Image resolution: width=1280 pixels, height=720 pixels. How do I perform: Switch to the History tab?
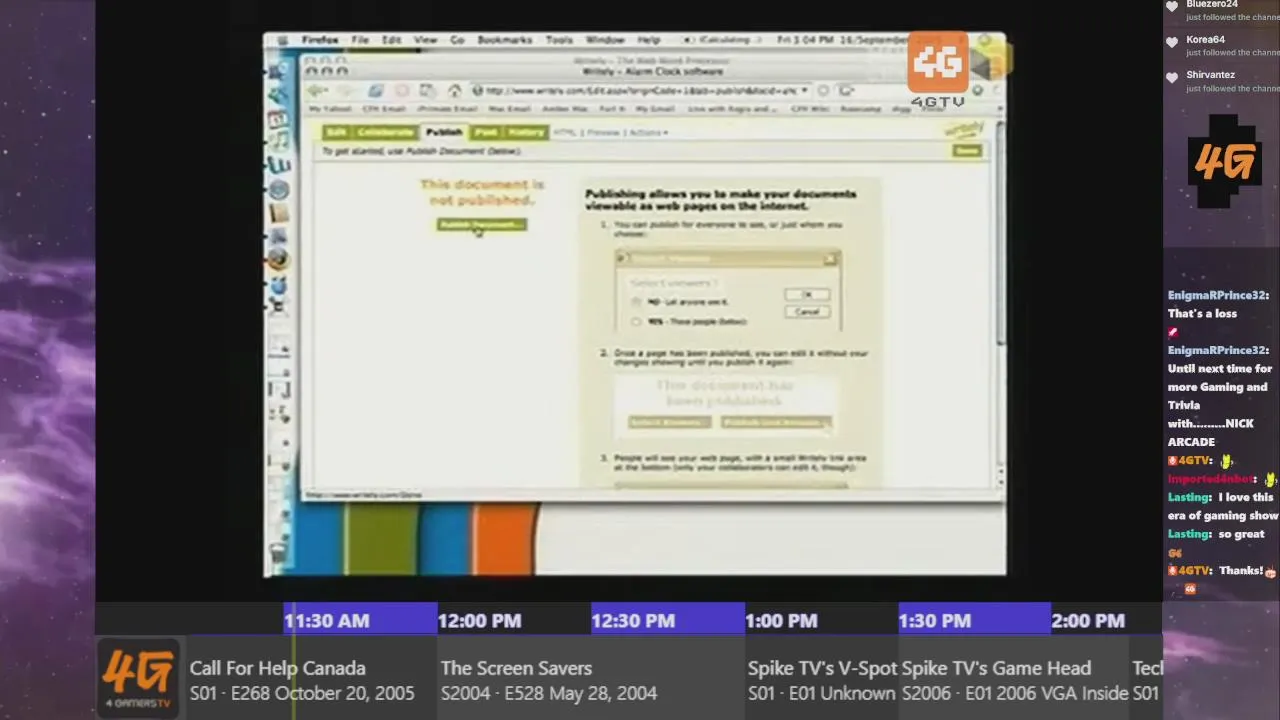click(x=526, y=132)
